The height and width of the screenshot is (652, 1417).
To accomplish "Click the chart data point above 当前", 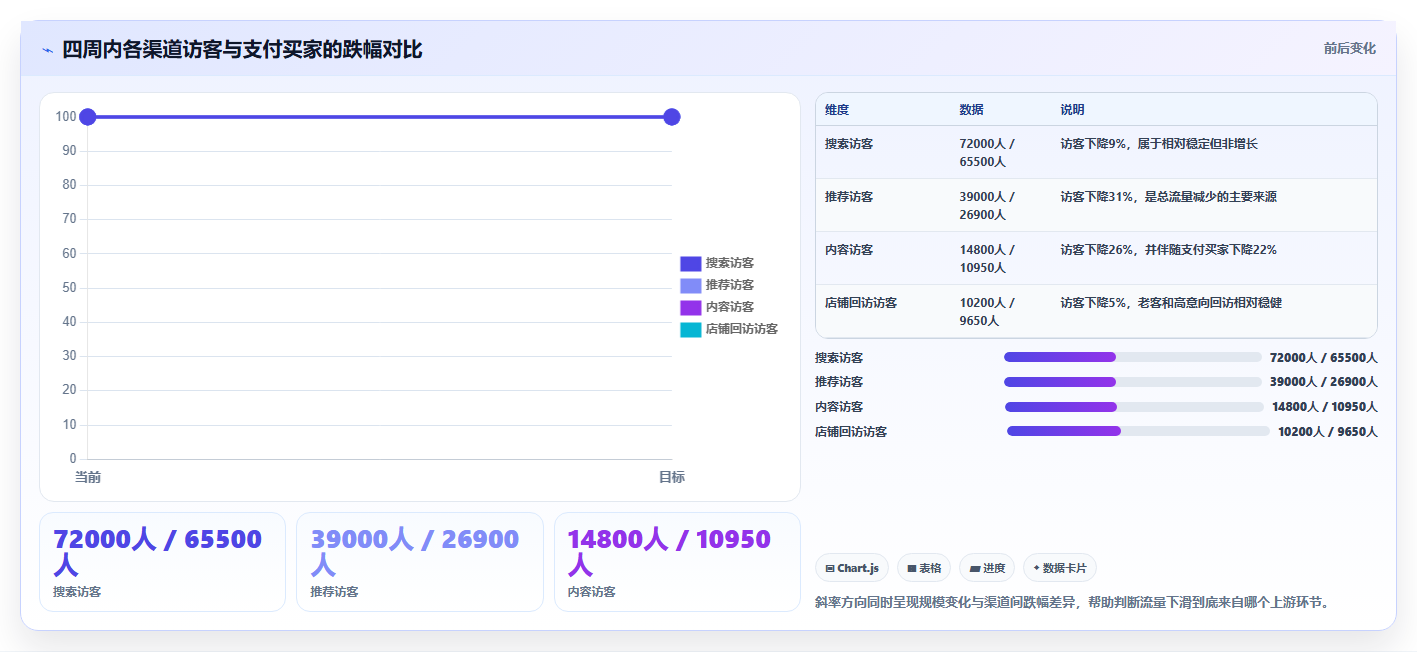I will click(x=88, y=117).
